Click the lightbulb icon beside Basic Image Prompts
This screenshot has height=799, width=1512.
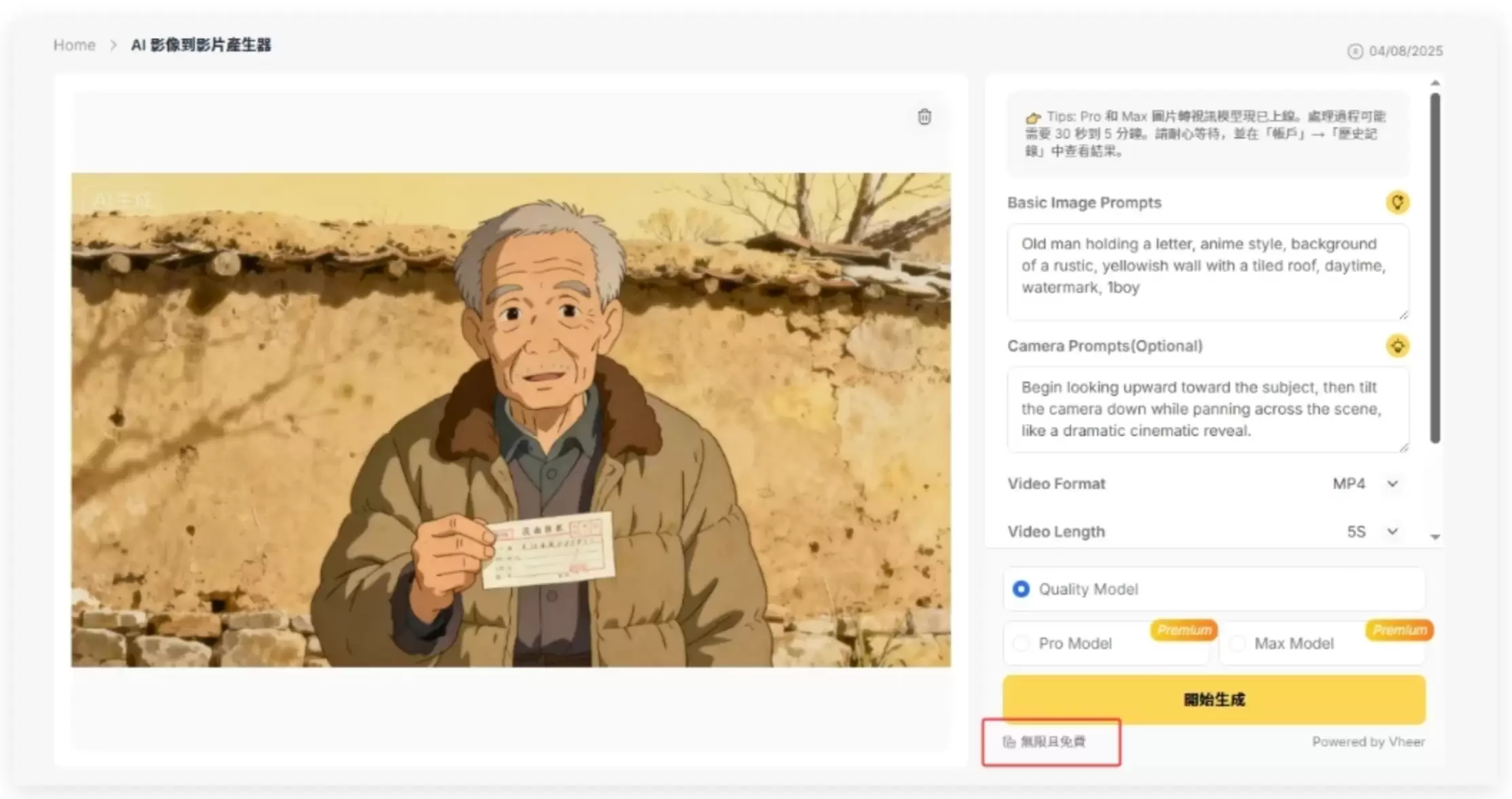[x=1397, y=202]
